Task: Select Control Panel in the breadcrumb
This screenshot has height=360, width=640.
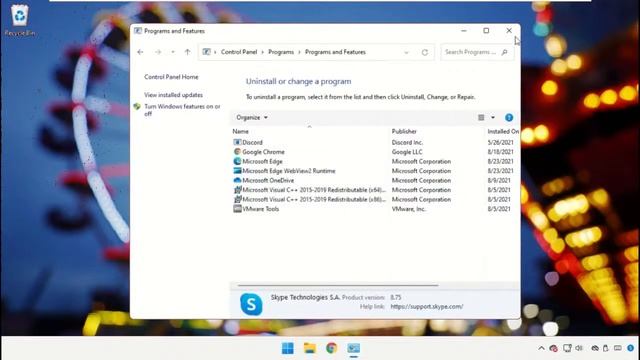Action: (239, 52)
